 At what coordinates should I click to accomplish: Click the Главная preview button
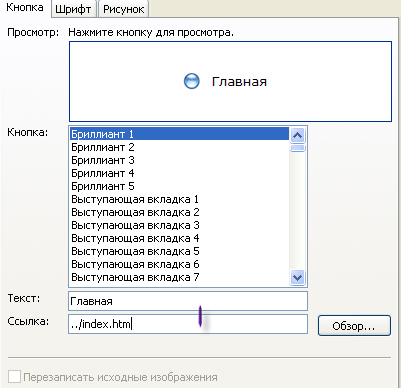click(x=226, y=82)
